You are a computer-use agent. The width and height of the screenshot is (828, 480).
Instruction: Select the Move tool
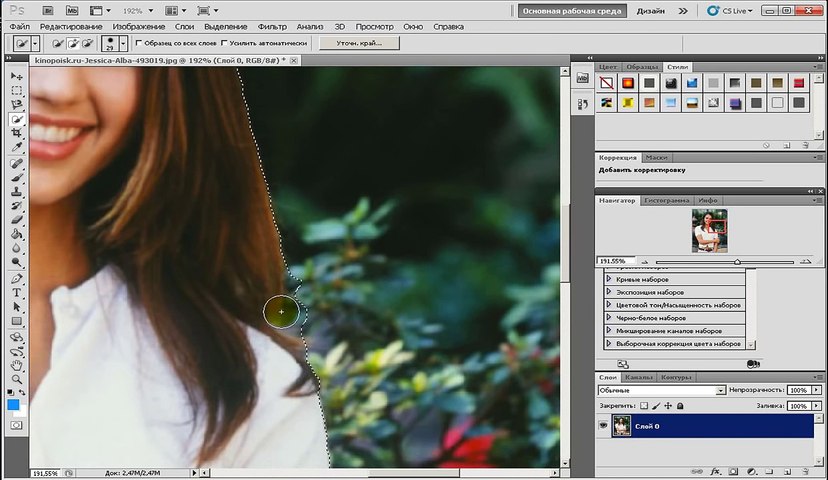pos(17,76)
